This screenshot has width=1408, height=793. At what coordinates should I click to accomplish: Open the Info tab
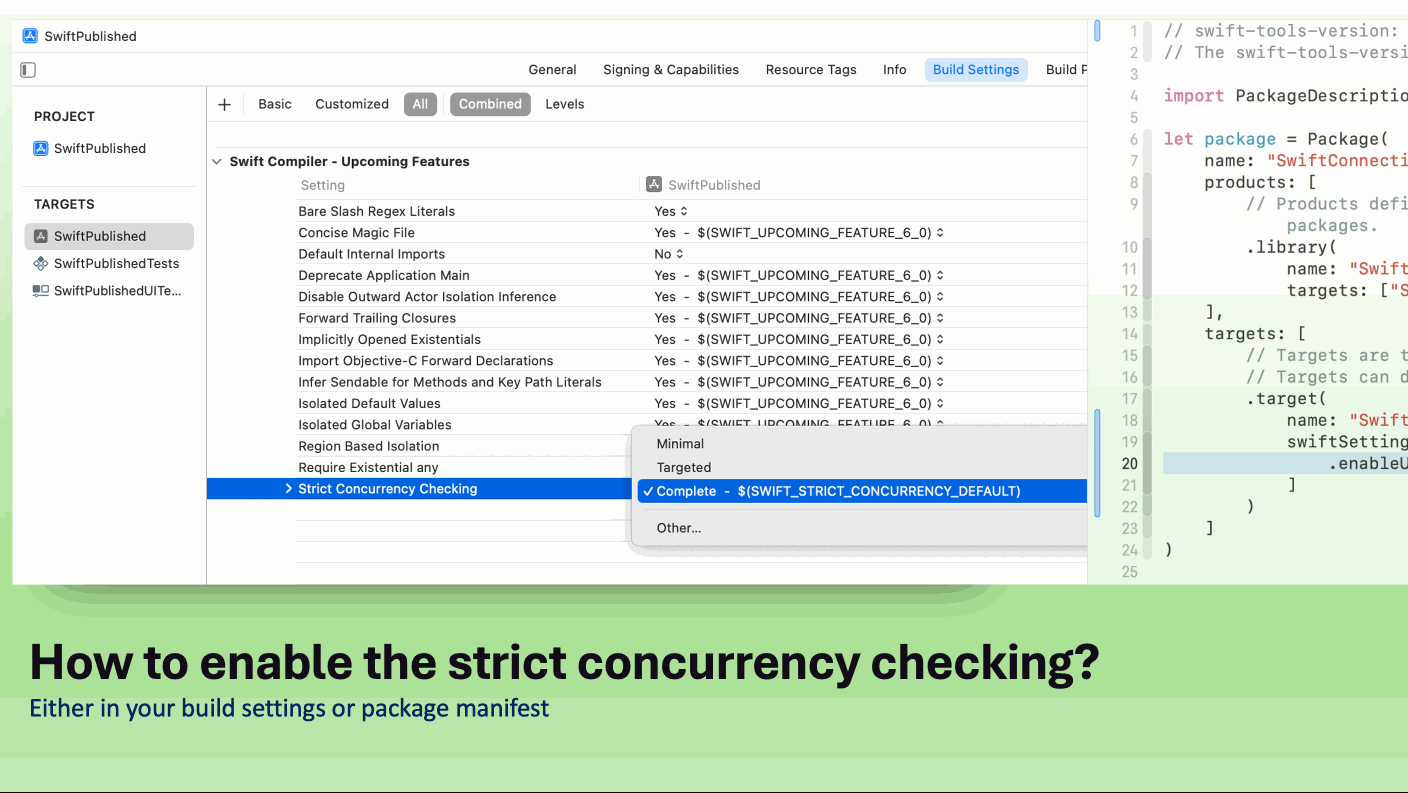pos(895,70)
